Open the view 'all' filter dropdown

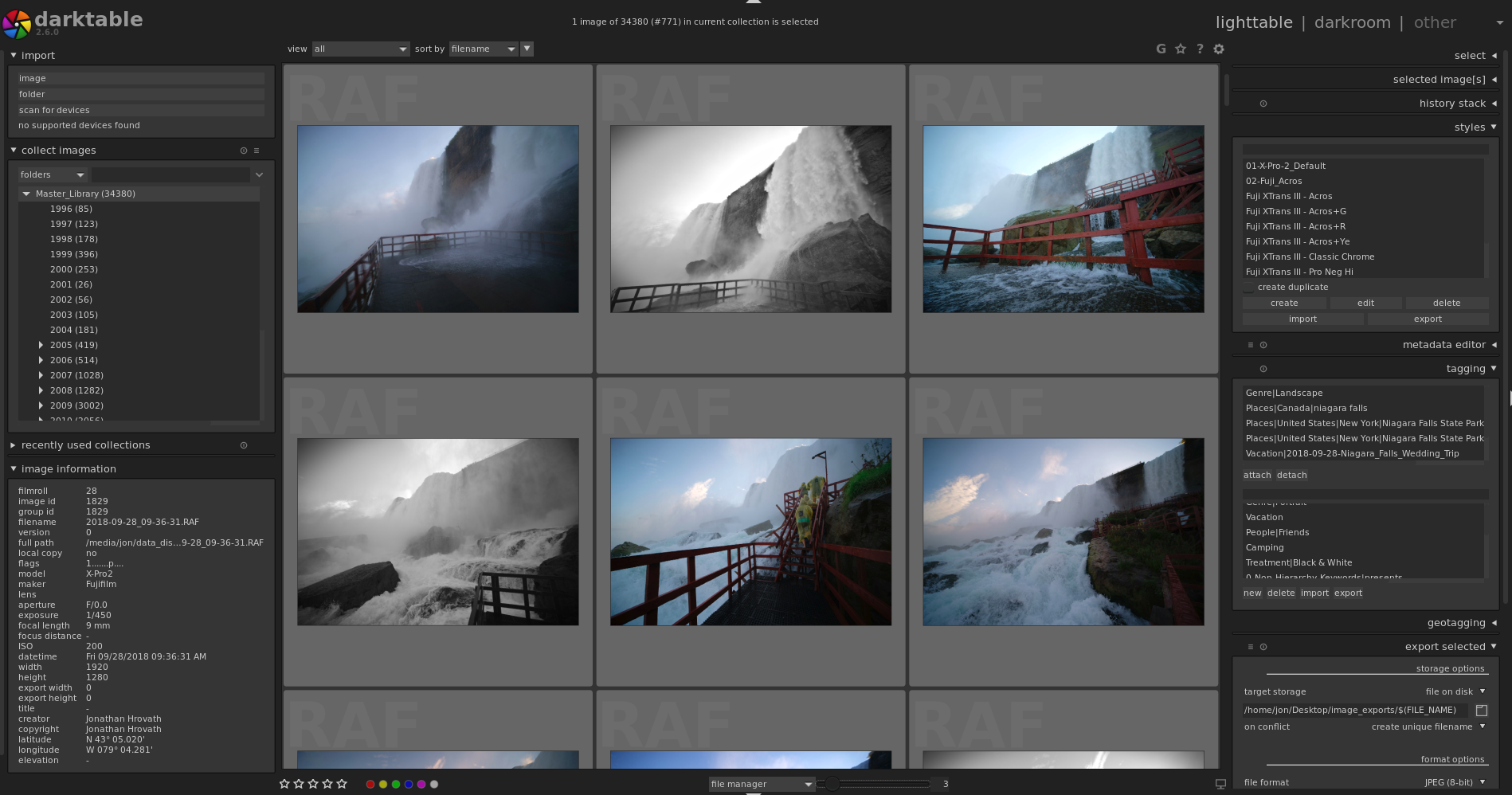pos(361,49)
